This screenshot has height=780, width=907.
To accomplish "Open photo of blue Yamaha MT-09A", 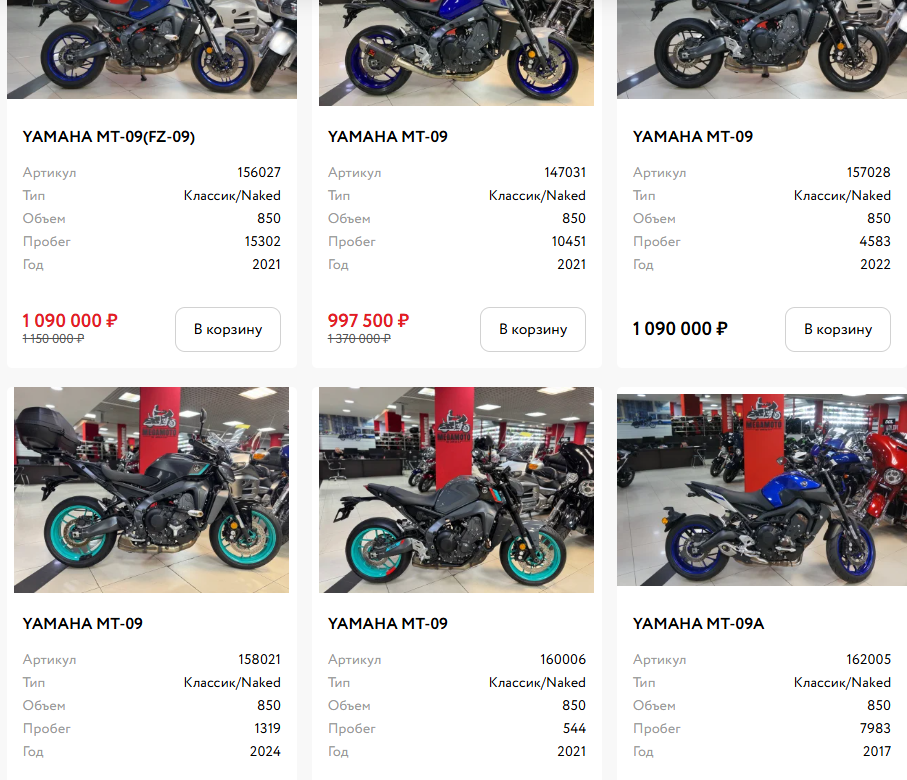I will pyautogui.click(x=762, y=490).
